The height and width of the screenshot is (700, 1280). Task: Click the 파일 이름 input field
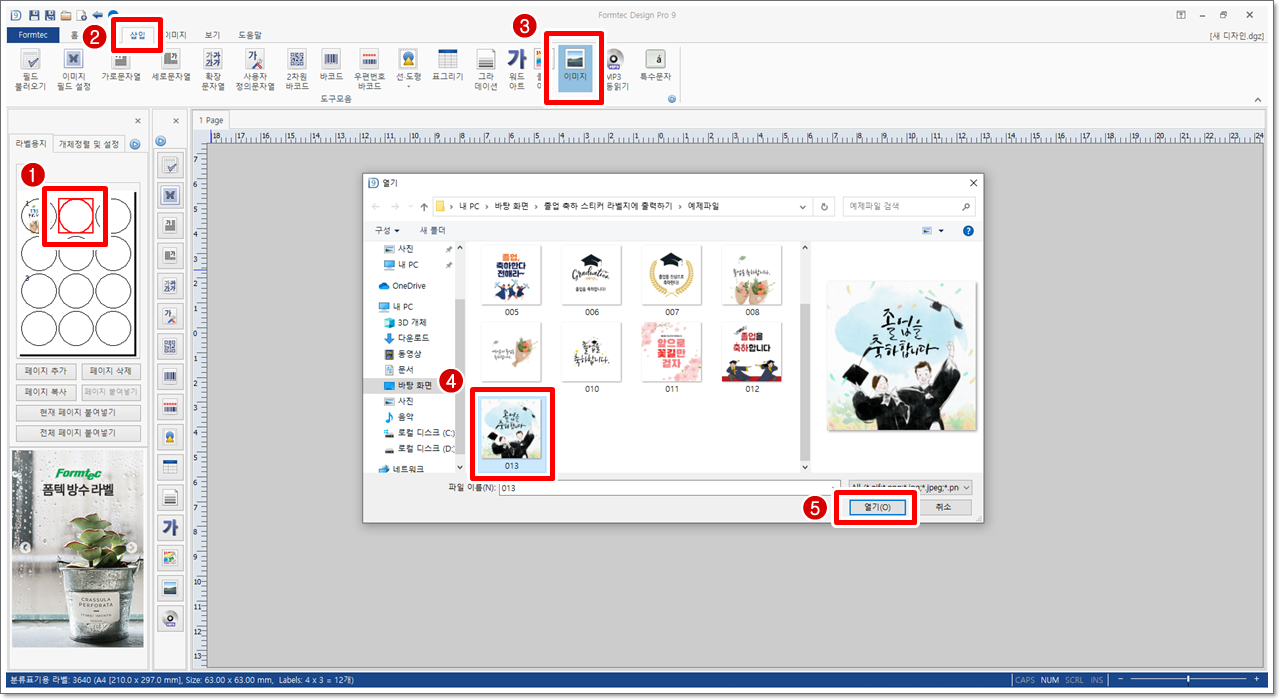click(668, 487)
